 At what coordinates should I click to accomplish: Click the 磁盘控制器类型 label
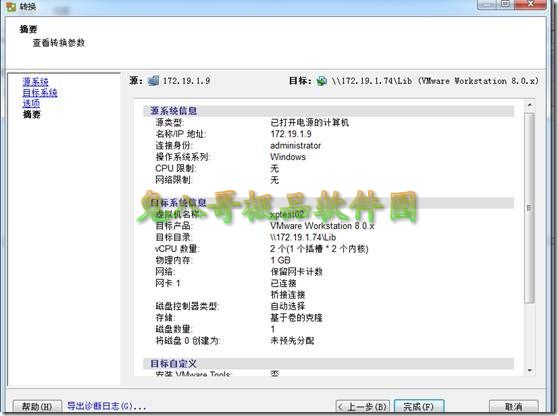click(187, 306)
